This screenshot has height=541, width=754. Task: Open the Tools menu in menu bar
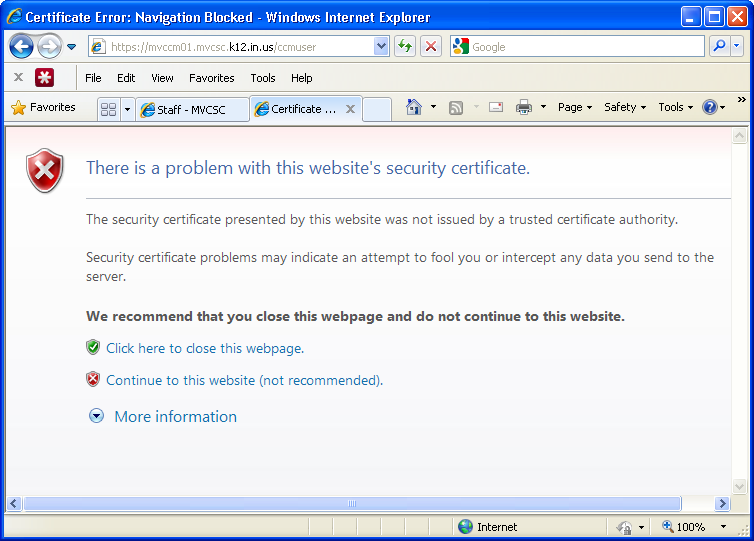[x=263, y=78]
